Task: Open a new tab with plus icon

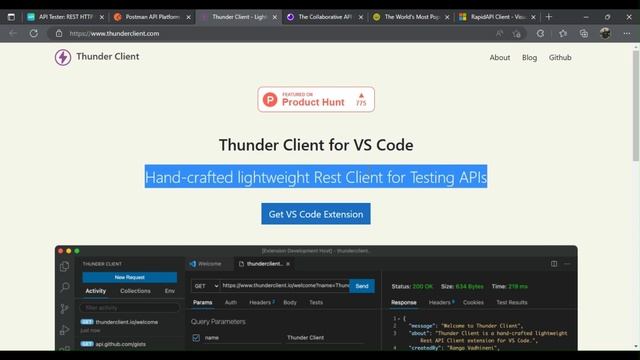Action: click(x=549, y=17)
